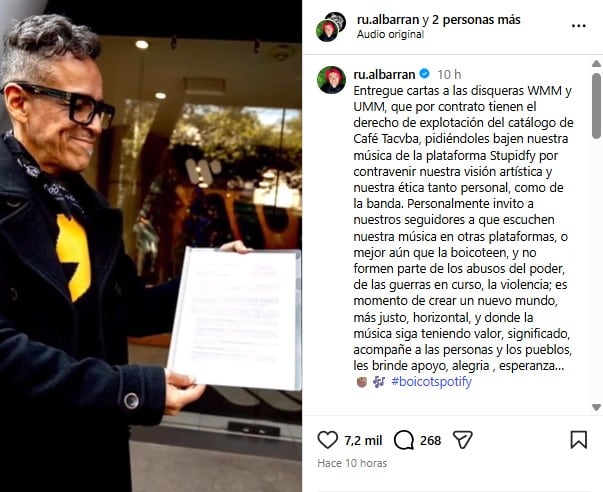
Task: Click the scrollbar up arrow
Action: [x=596, y=63]
